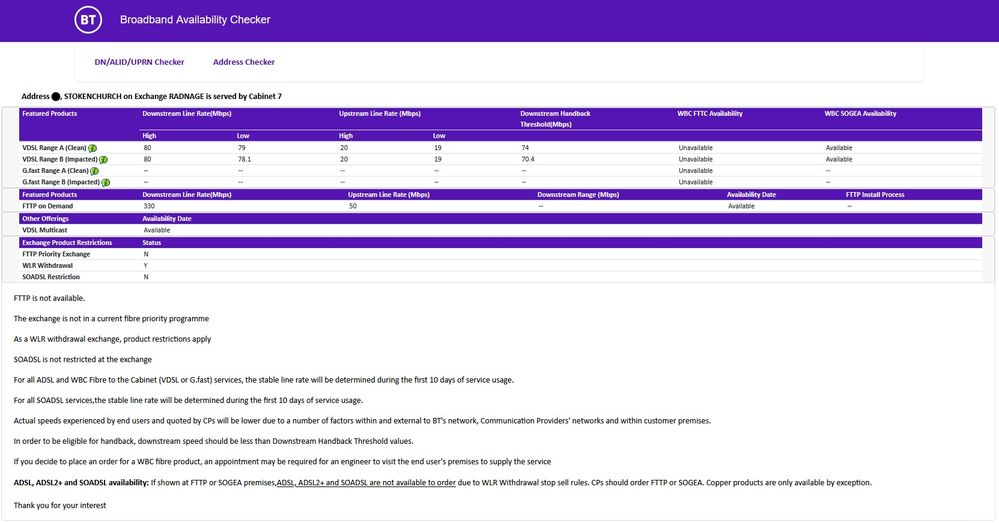Select the SOADSL Restriction row label
This screenshot has height=523, width=999.
[51, 277]
